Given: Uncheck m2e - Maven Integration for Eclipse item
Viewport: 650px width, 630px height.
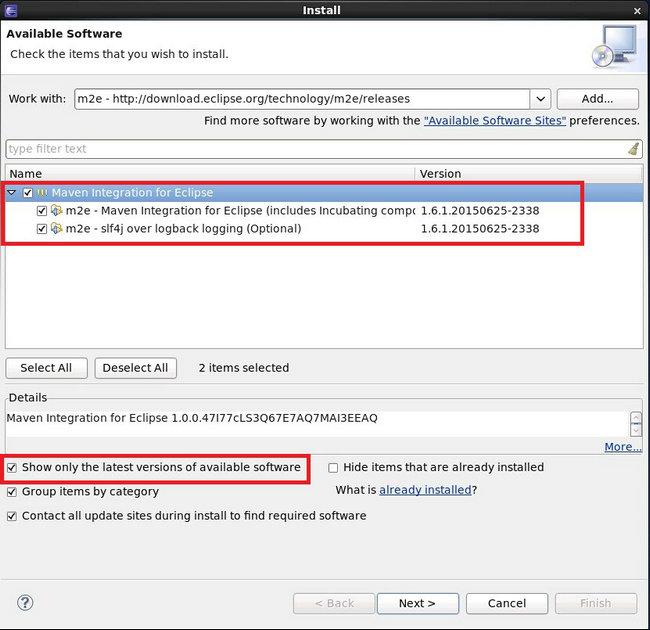Looking at the screenshot, I should click(41, 211).
